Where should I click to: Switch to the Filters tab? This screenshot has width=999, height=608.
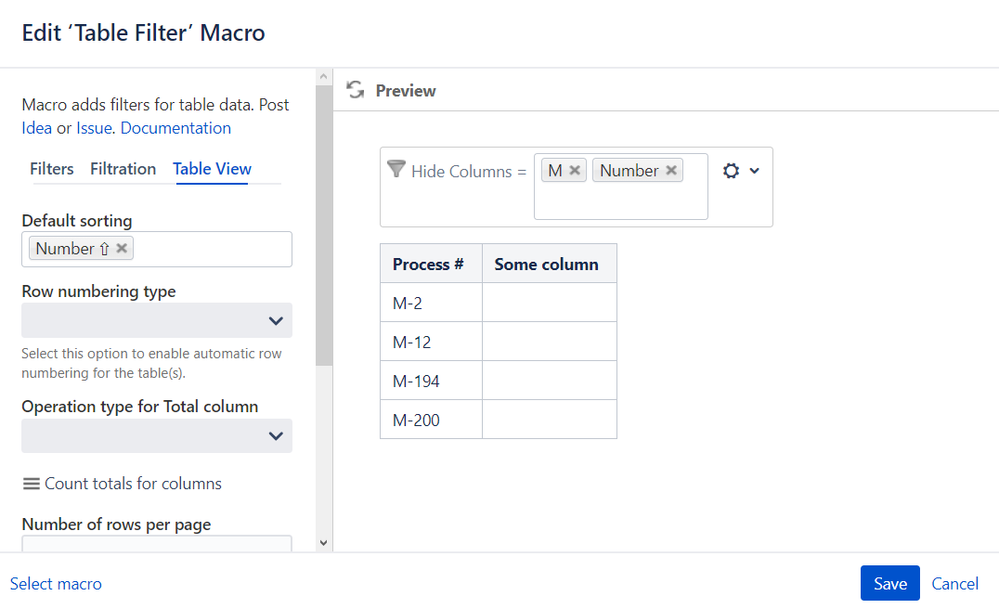point(52,169)
